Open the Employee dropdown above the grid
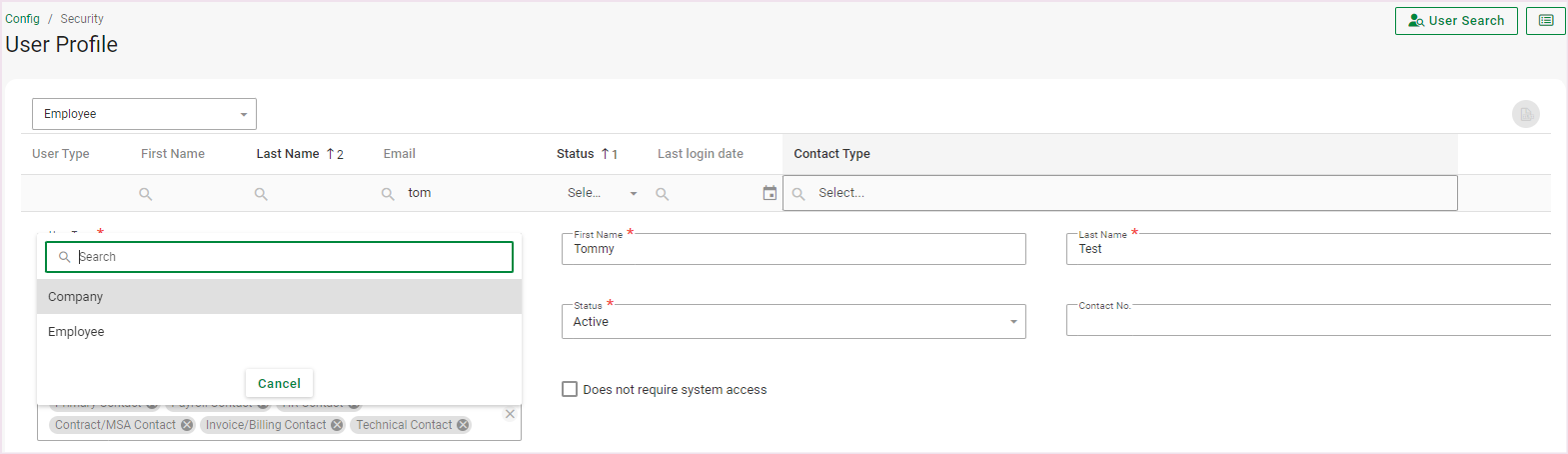 [144, 114]
